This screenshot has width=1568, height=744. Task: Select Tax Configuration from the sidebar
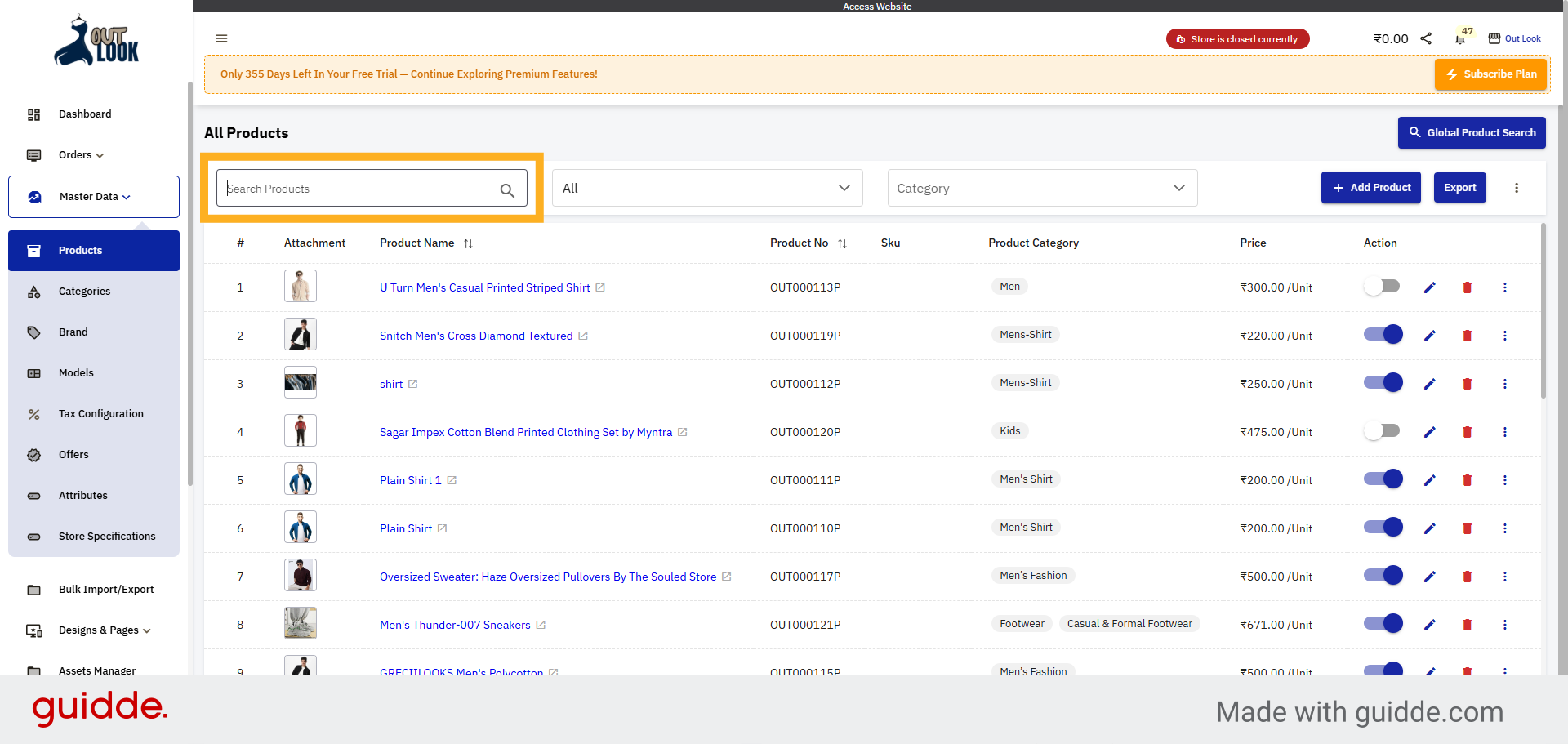(100, 413)
